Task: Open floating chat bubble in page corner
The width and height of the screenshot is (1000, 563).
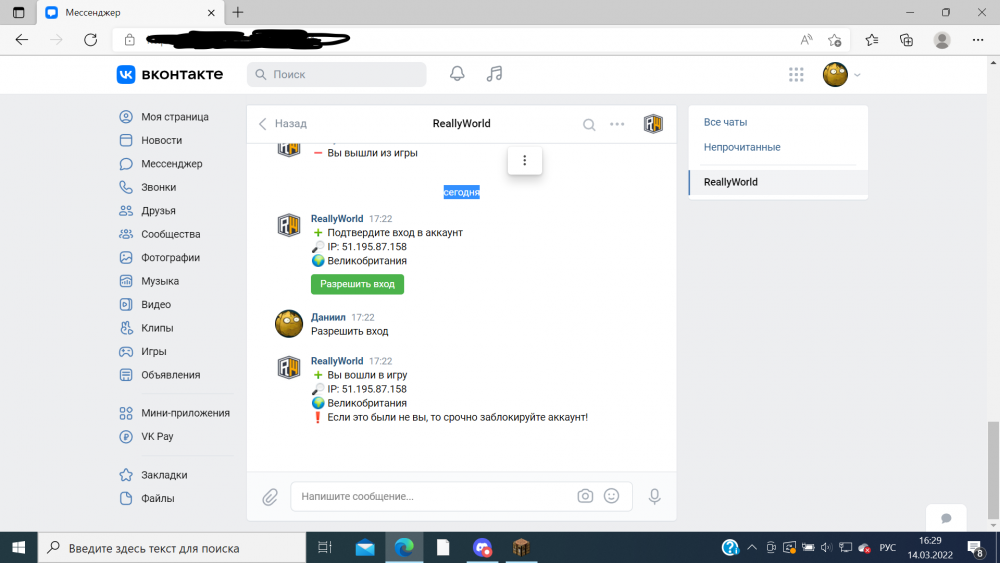Action: (x=946, y=518)
